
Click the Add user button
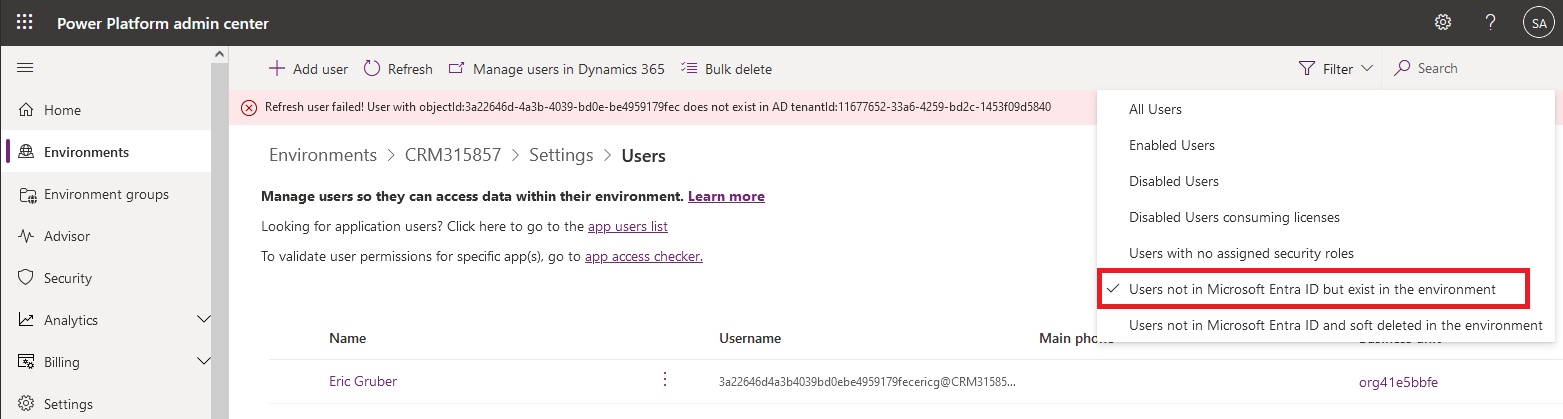coord(308,69)
